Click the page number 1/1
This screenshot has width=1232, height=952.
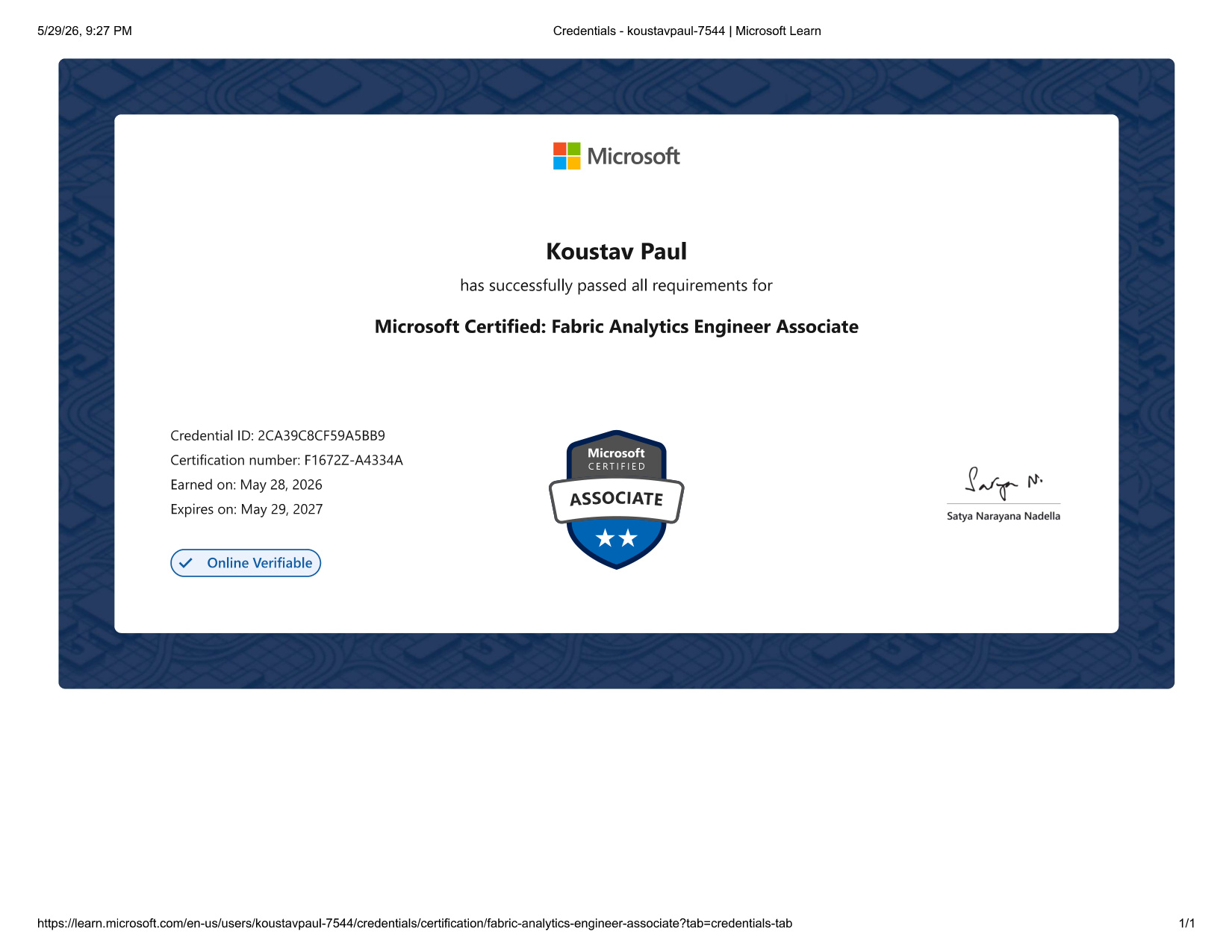pos(1186,923)
